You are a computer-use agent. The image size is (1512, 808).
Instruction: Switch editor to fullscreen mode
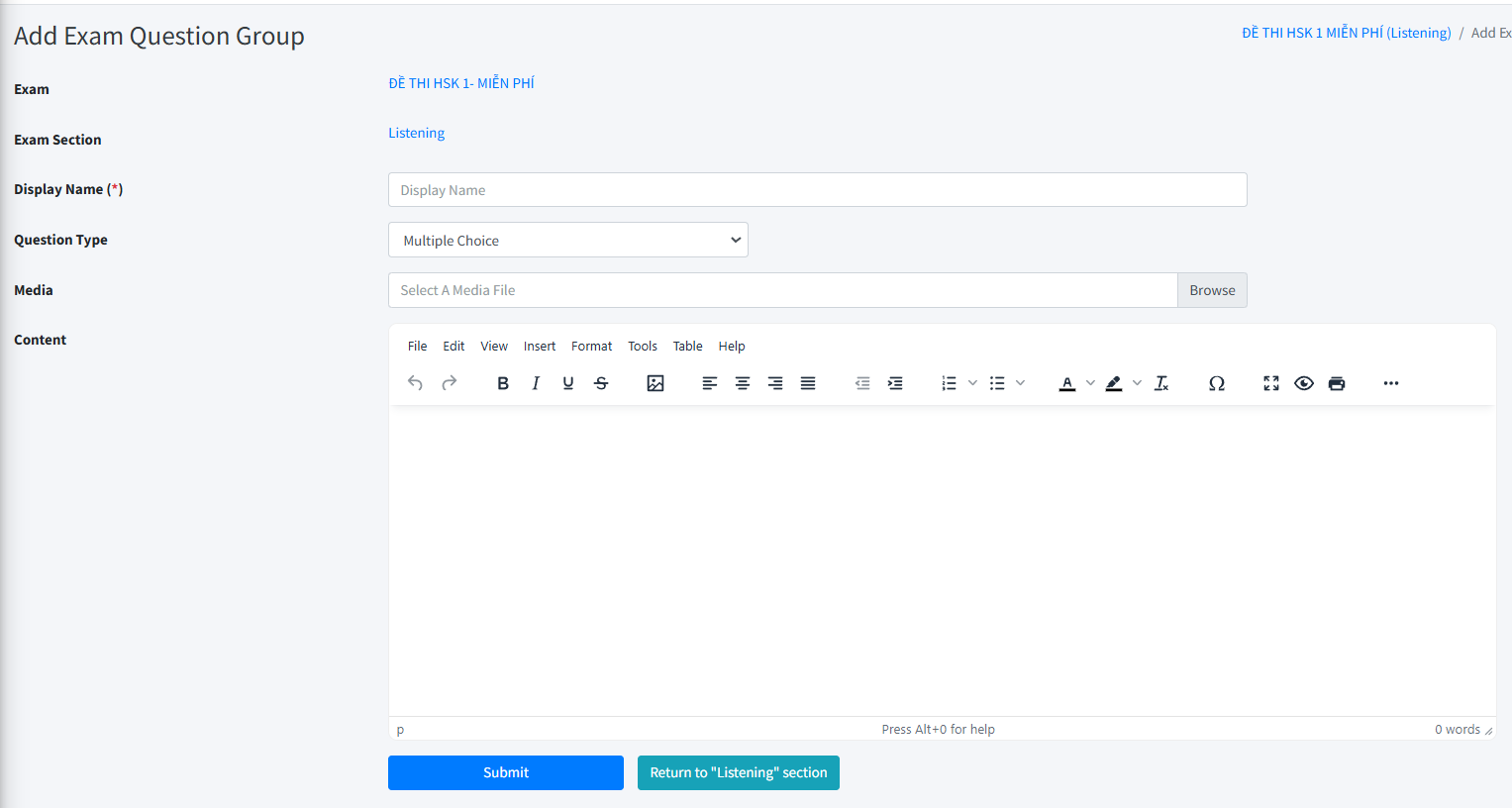[x=1271, y=383]
